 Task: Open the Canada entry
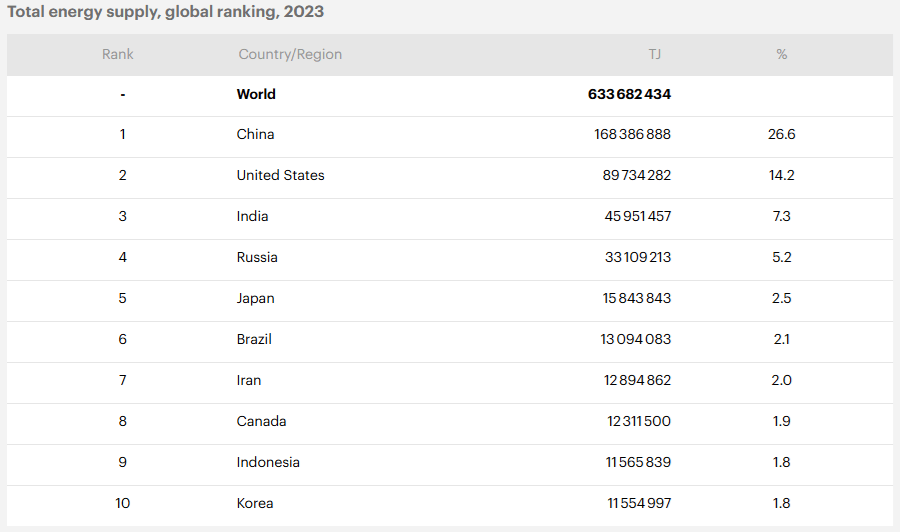click(261, 421)
